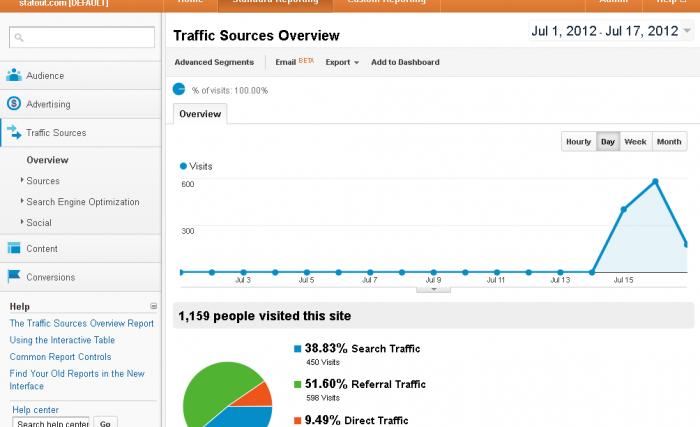Click '1,159 people visited this site' heading
700x427 pixels.
point(264,316)
